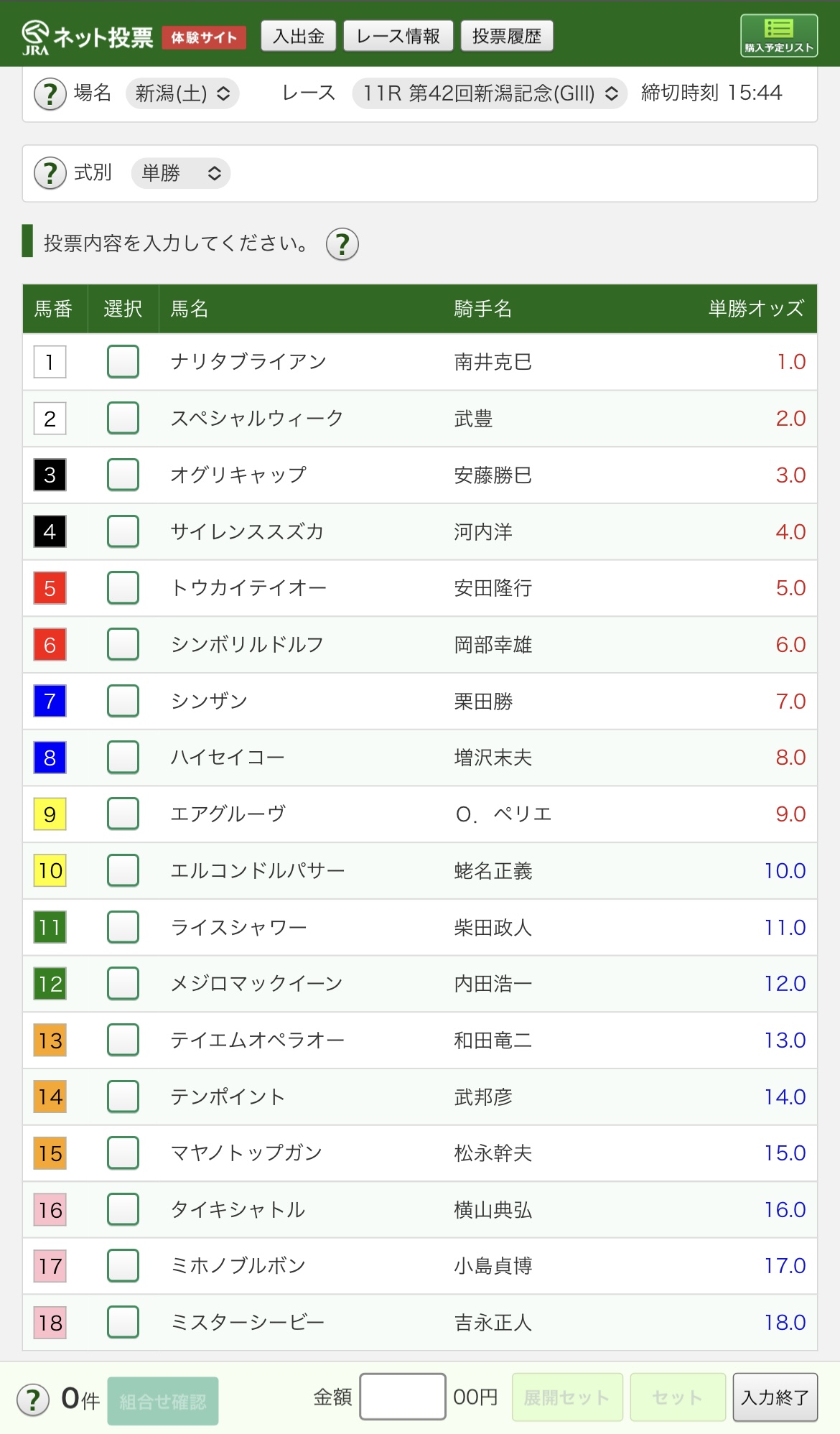The image size is (840, 1434).
Task: Open the 購入予定リスト icon
Action: [778, 35]
